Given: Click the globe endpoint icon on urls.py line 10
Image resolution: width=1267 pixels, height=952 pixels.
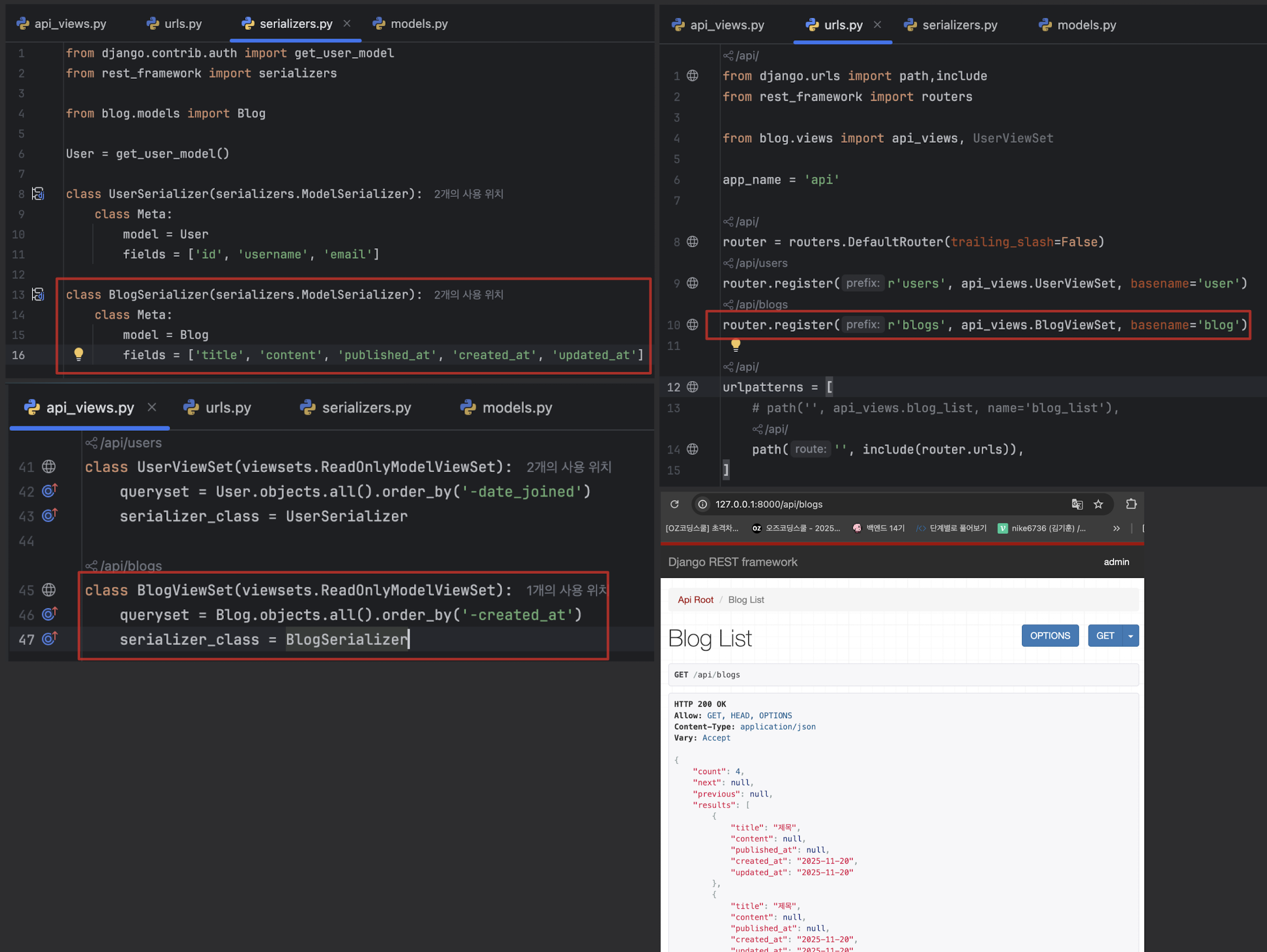Looking at the screenshot, I should pyautogui.click(x=692, y=324).
